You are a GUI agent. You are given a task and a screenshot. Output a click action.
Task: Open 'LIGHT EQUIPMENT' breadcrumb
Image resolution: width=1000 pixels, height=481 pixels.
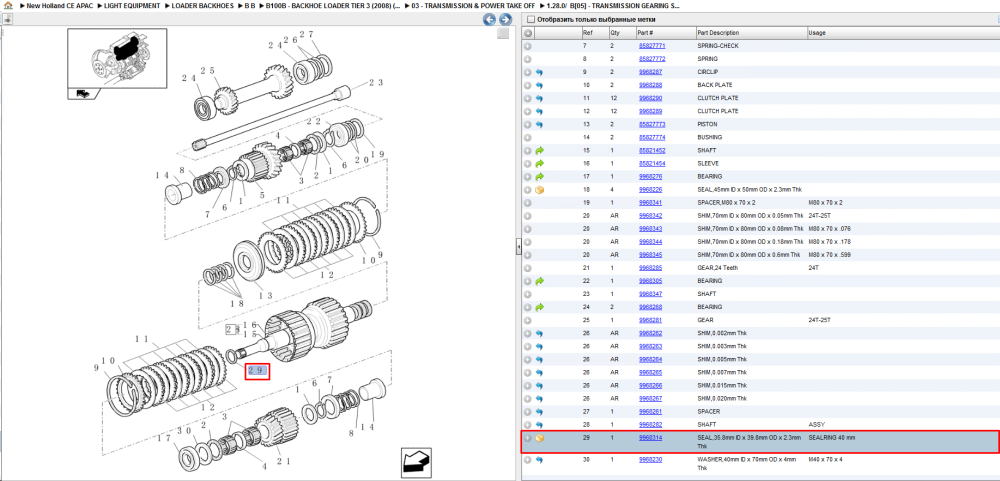click(133, 5)
